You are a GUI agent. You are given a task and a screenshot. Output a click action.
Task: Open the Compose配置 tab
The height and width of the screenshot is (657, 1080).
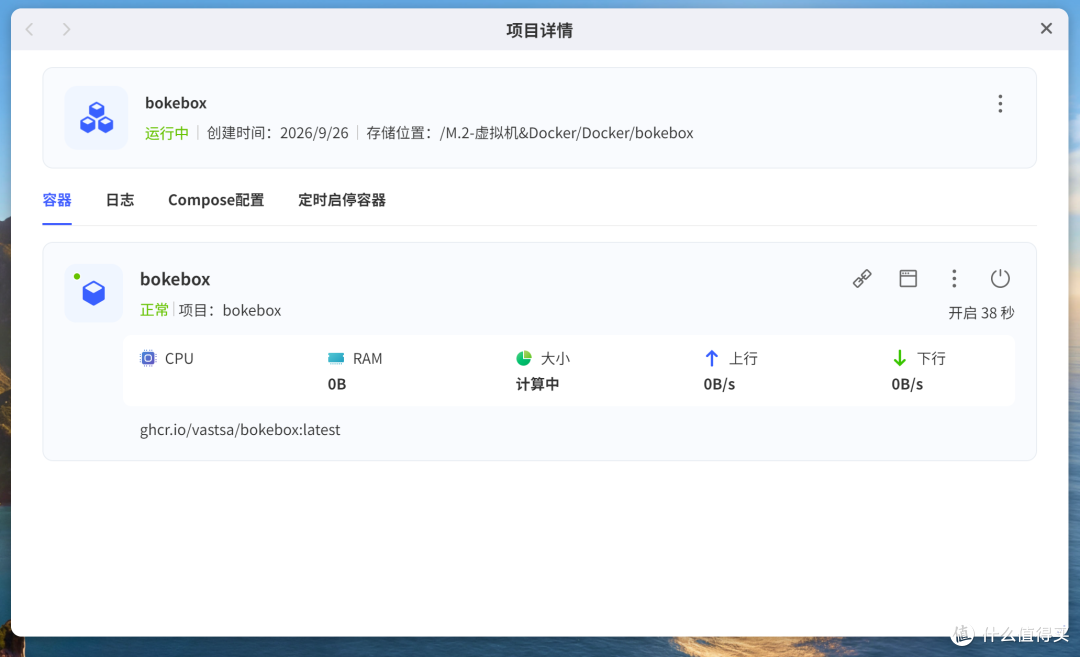point(216,200)
